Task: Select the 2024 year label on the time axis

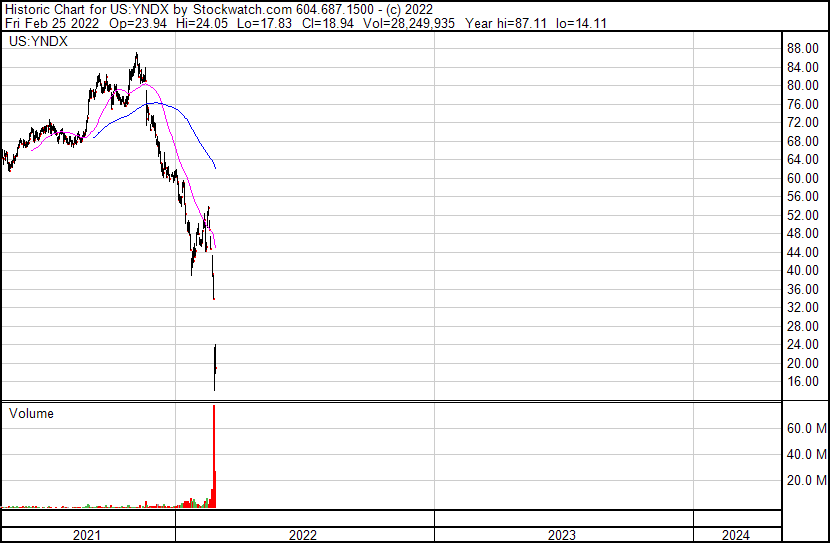Action: click(736, 535)
